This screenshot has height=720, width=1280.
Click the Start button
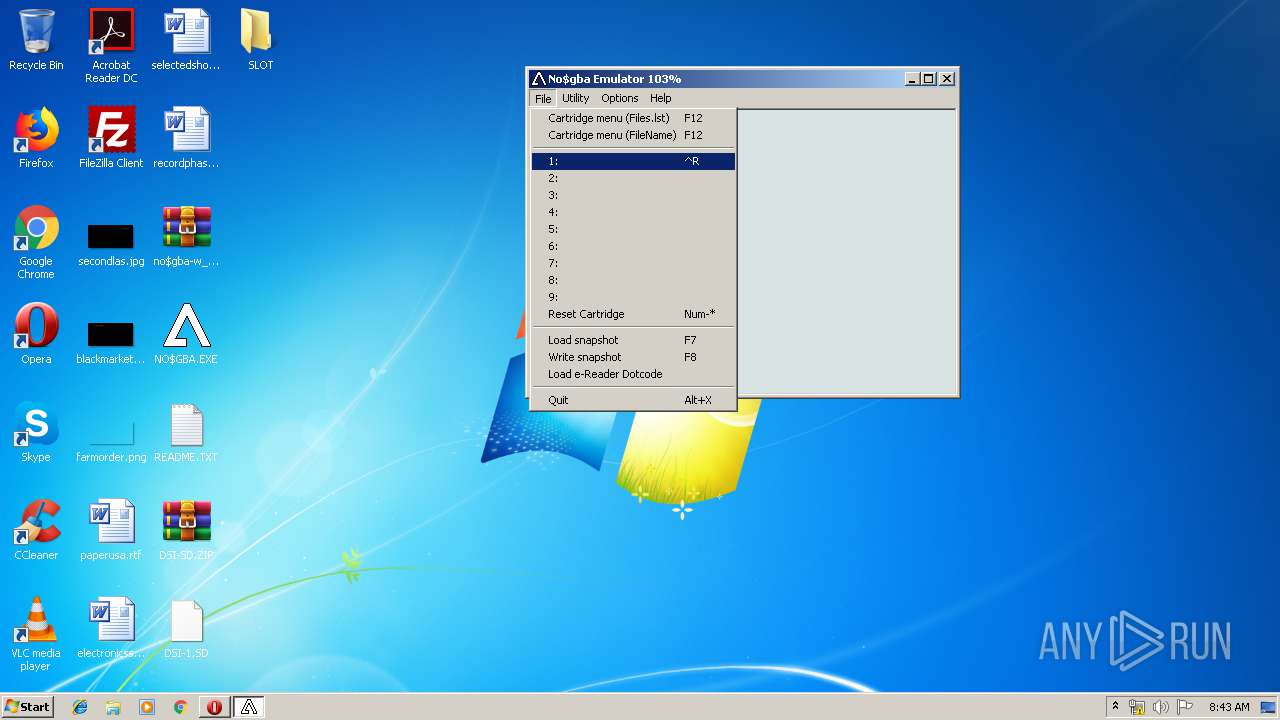tap(28, 707)
